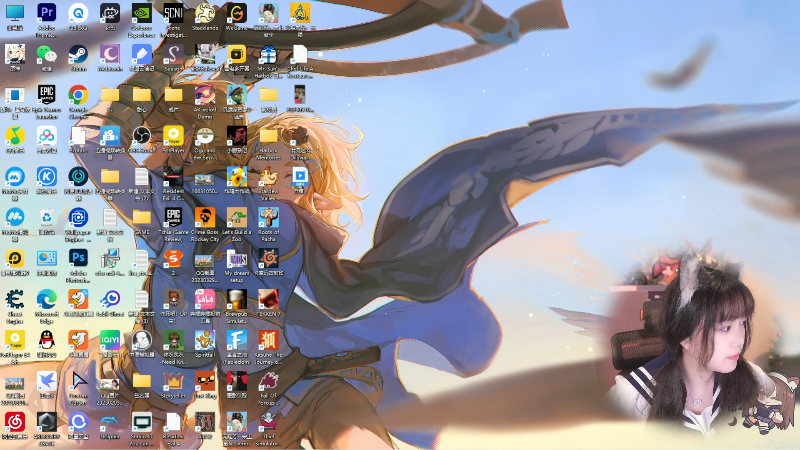800x450 pixels.
Task: Select the blue MP4 video file icon
Action: click(299, 177)
